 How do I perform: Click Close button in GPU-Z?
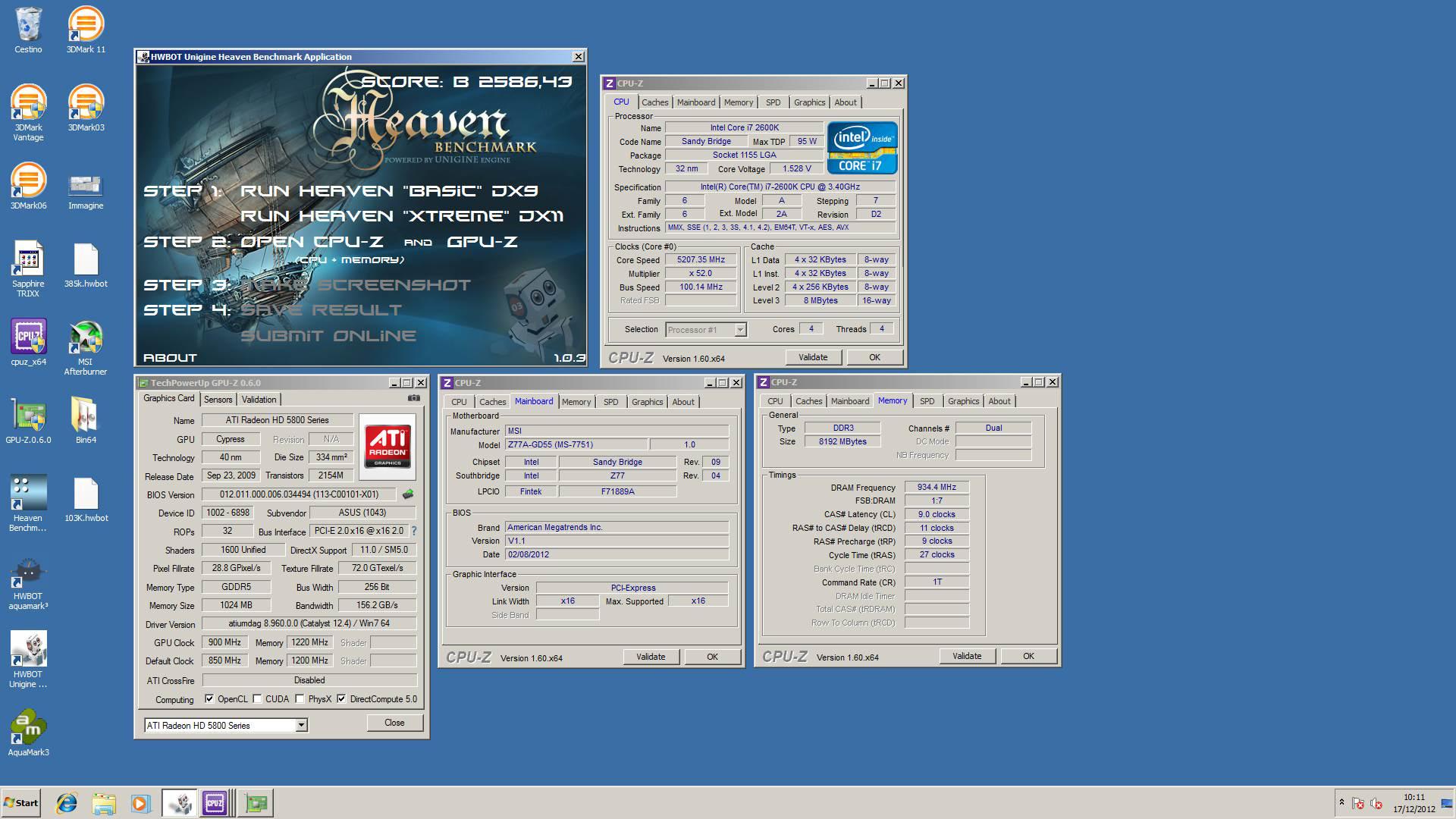coord(394,723)
